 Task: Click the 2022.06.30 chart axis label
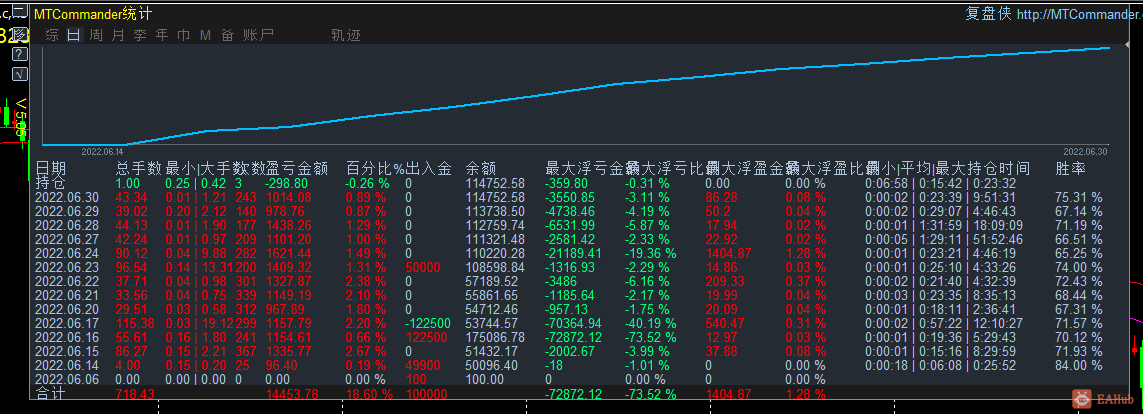[1085, 152]
